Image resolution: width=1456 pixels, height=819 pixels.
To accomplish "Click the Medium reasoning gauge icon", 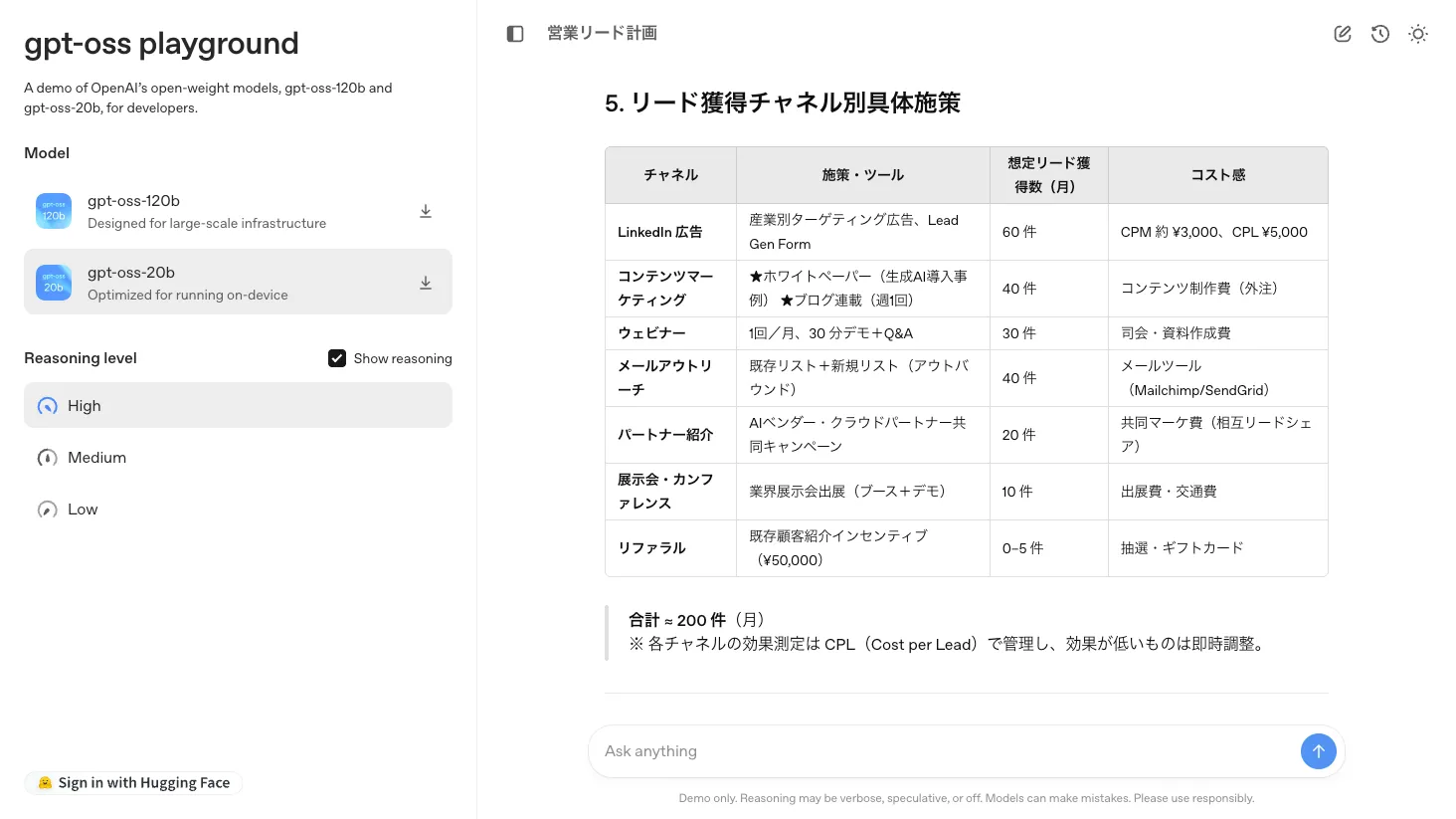I will pyautogui.click(x=48, y=458).
